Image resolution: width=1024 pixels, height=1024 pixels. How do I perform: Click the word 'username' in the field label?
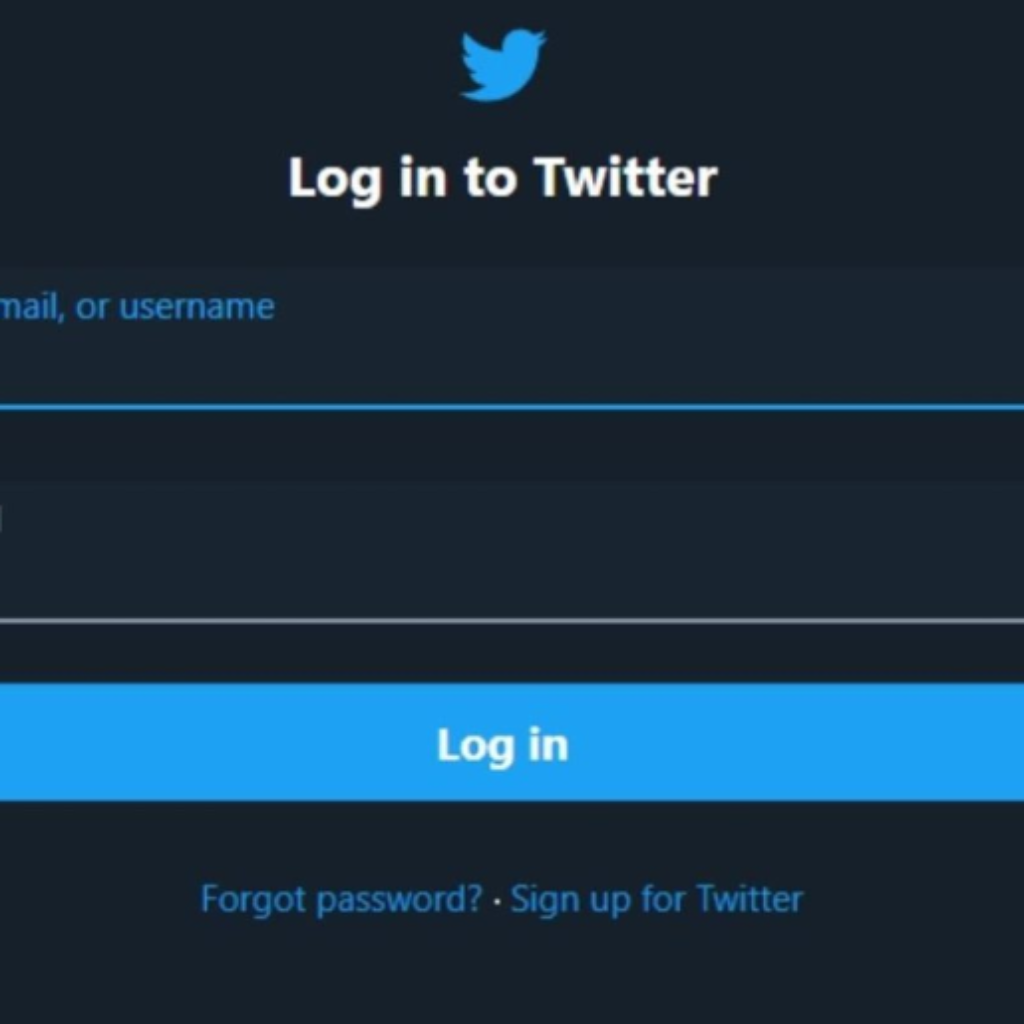(197, 307)
